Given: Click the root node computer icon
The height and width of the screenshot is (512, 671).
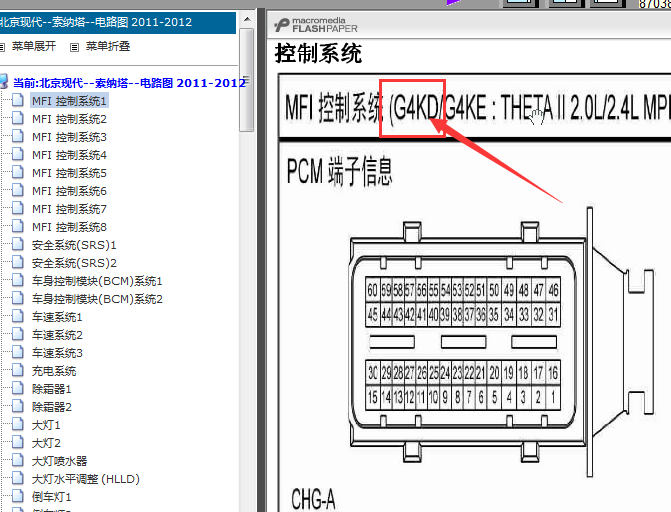Looking at the screenshot, I should pyautogui.click(x=4, y=81).
